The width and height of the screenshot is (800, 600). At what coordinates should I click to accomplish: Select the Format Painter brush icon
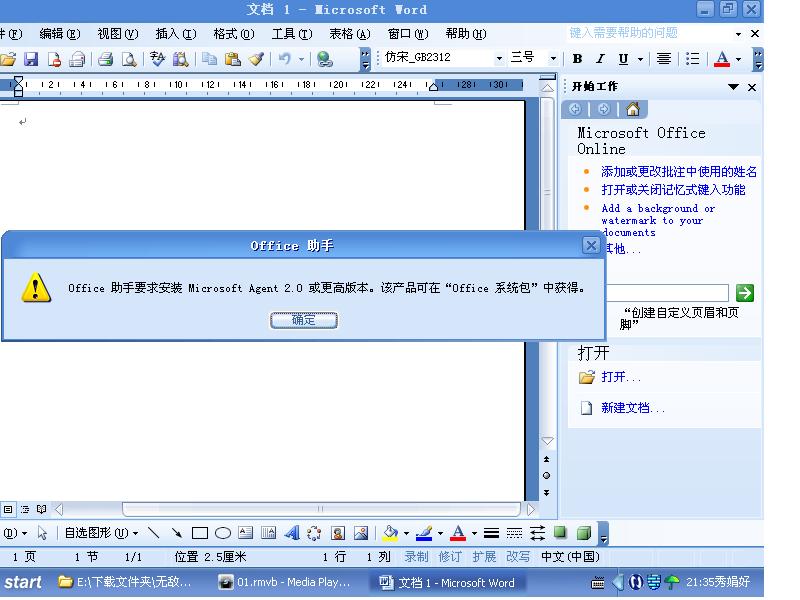tap(256, 59)
